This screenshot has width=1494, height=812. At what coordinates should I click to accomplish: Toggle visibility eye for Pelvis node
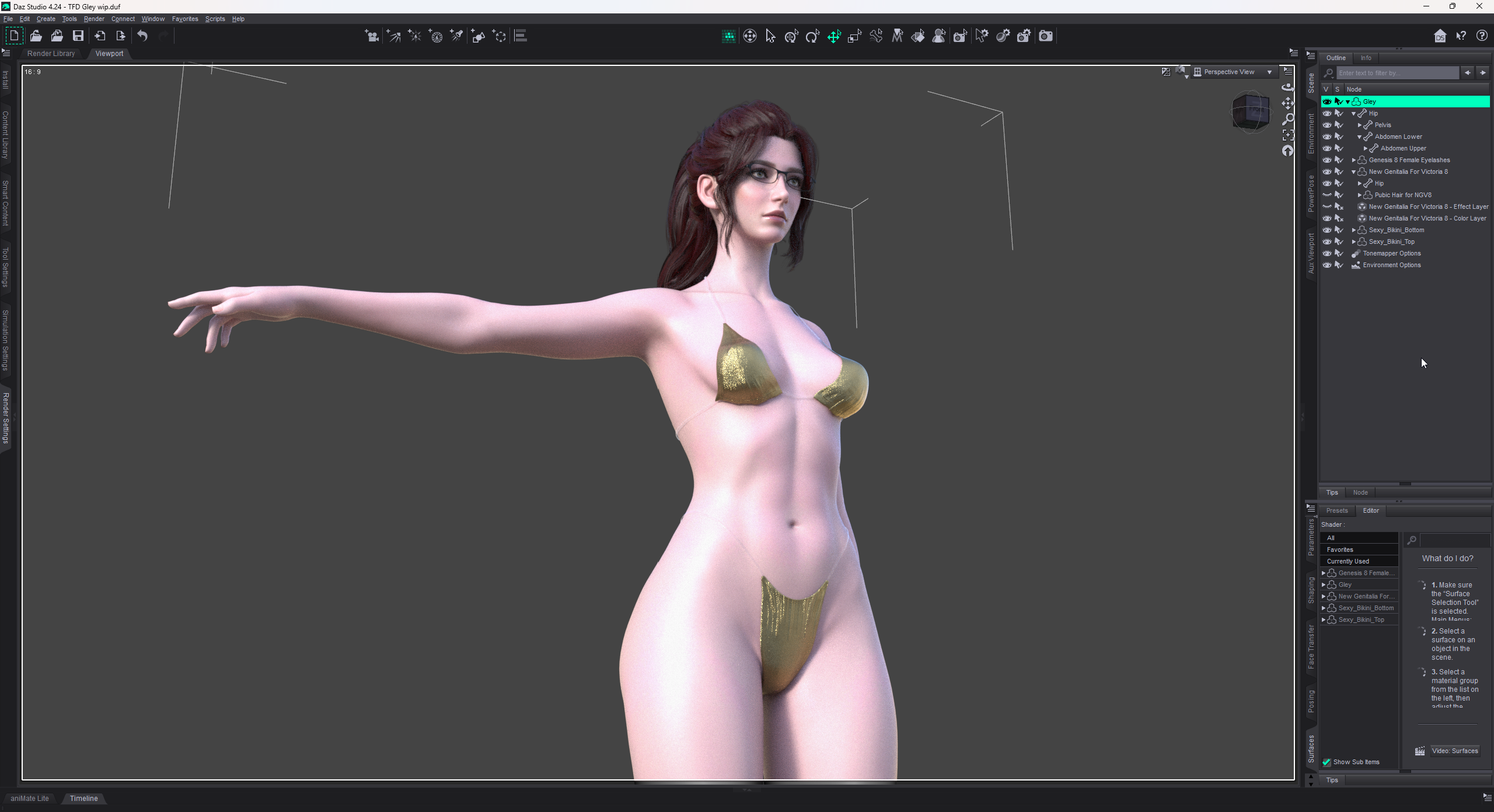point(1327,125)
